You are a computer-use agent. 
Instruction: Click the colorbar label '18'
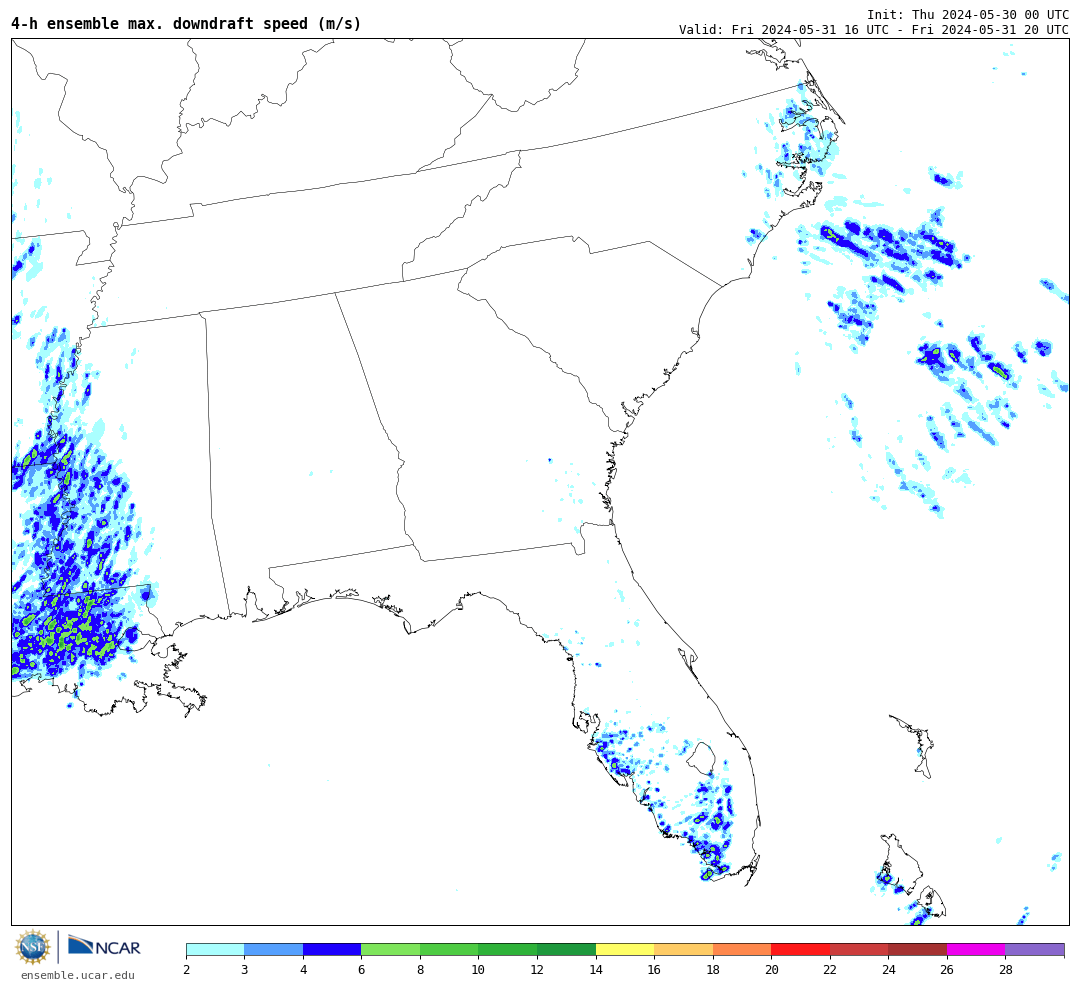(713, 969)
